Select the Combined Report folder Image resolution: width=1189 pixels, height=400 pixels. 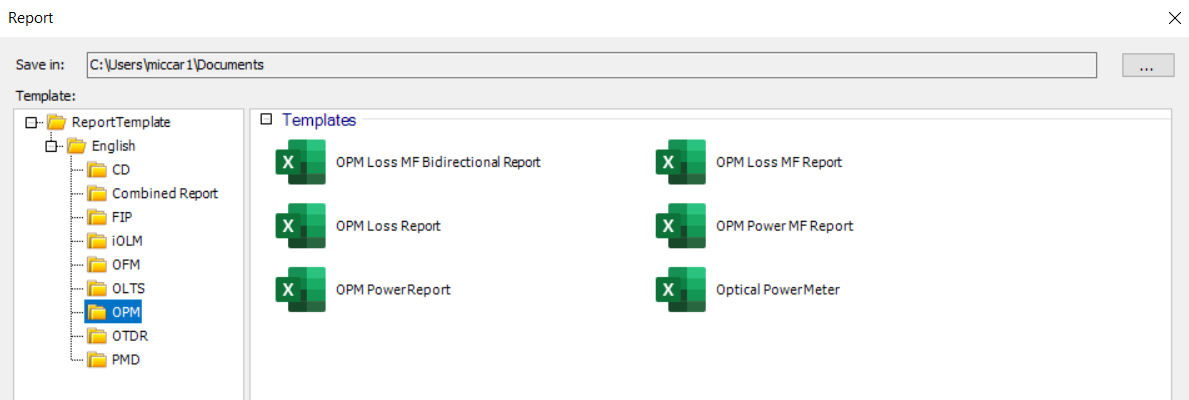pos(164,193)
